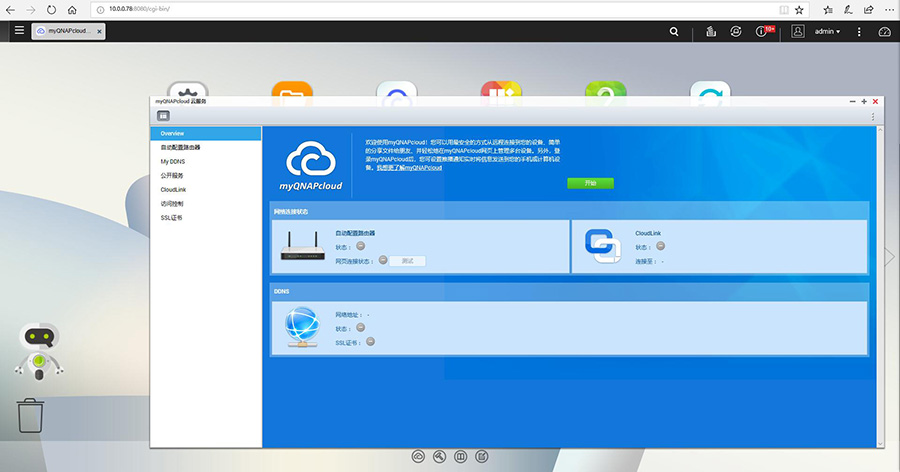This screenshot has width=900, height=472.
Task: Open the recycle bin on the desktop
Action: (x=31, y=415)
